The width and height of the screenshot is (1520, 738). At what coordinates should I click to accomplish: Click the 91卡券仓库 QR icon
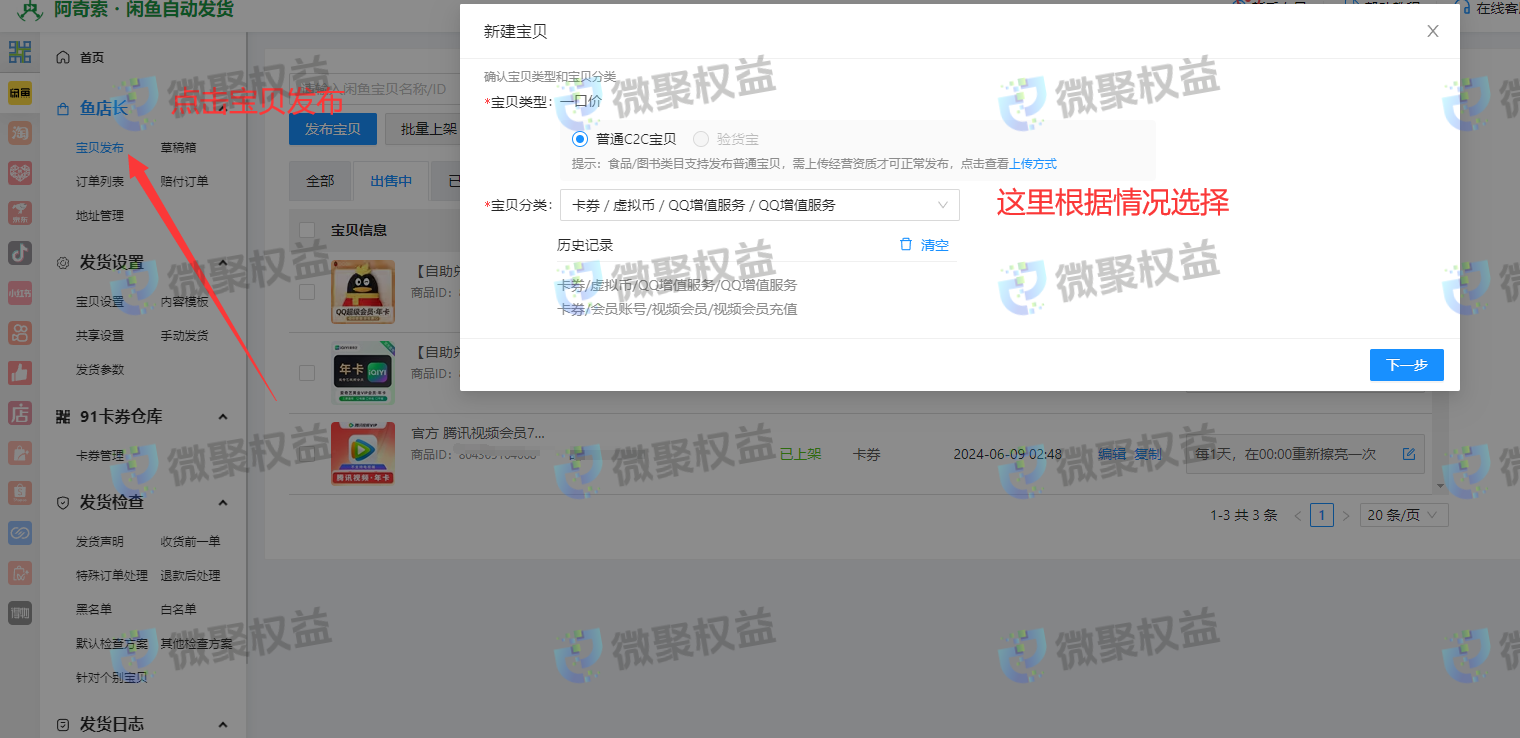tap(63, 417)
